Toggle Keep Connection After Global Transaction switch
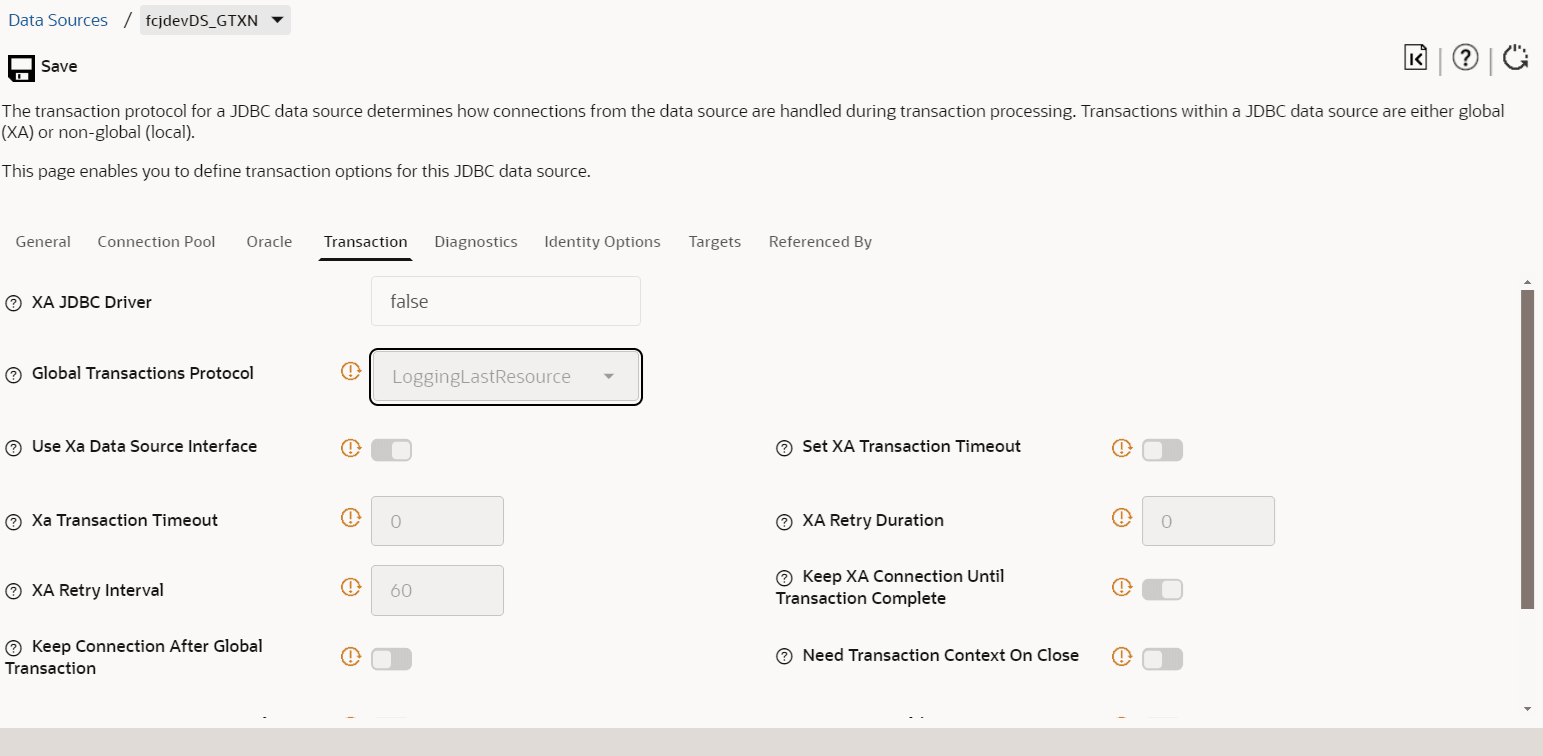The height and width of the screenshot is (756, 1543). click(x=391, y=659)
